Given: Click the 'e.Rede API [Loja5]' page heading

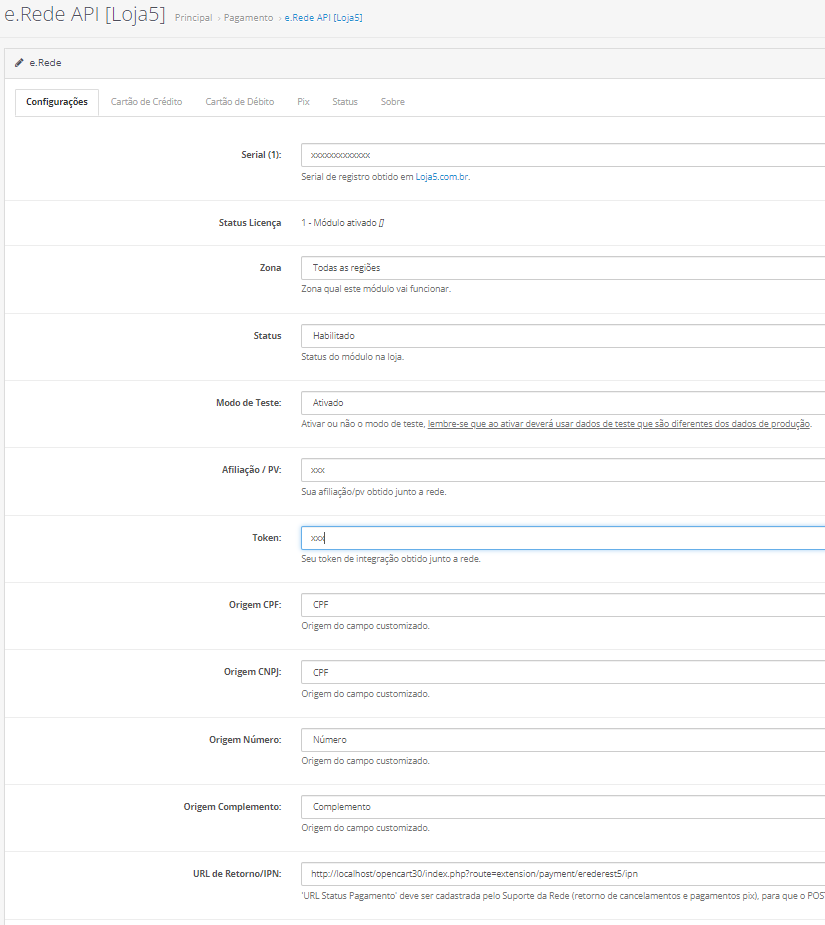Looking at the screenshot, I should (x=85, y=14).
